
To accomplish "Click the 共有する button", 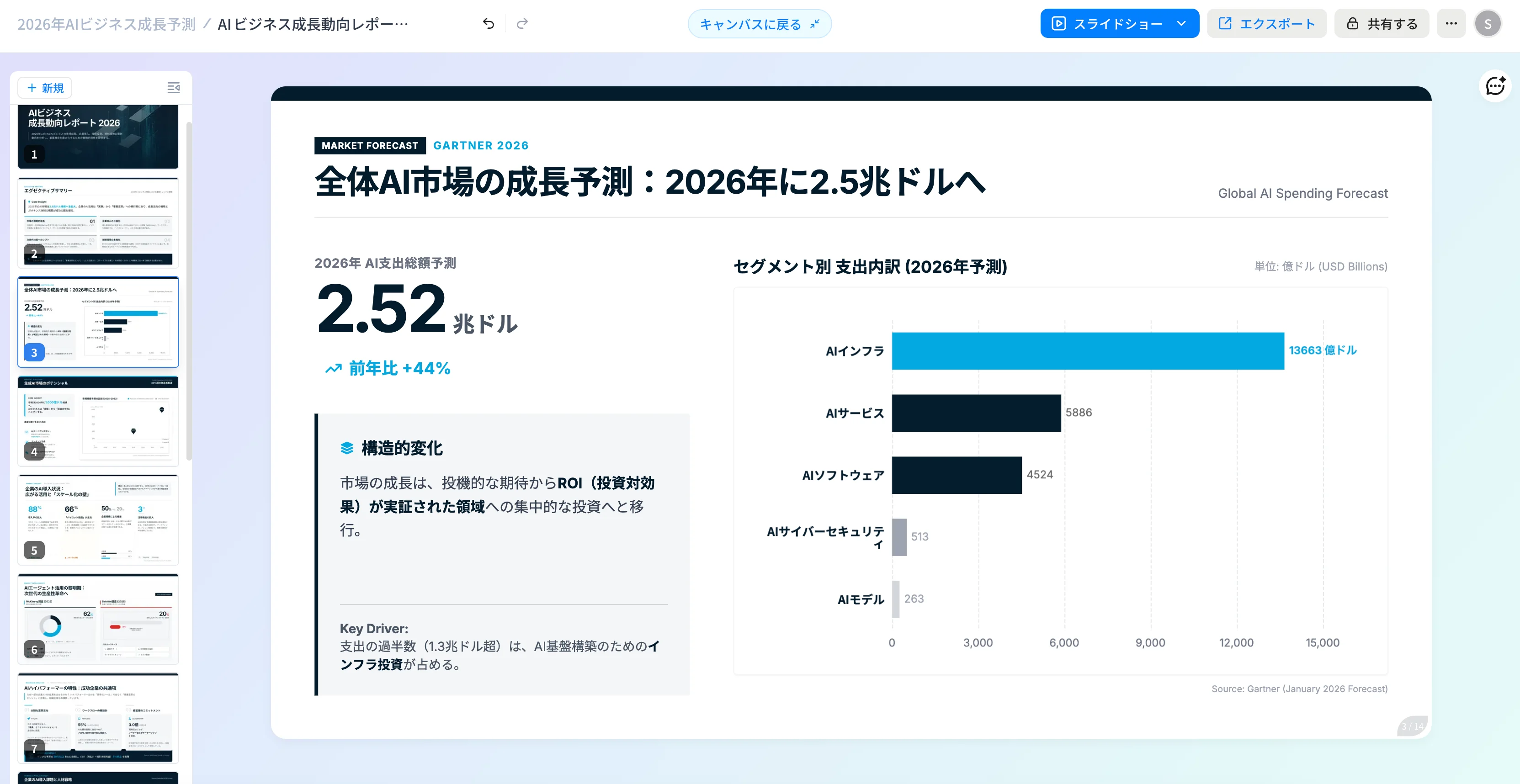I will pyautogui.click(x=1382, y=24).
